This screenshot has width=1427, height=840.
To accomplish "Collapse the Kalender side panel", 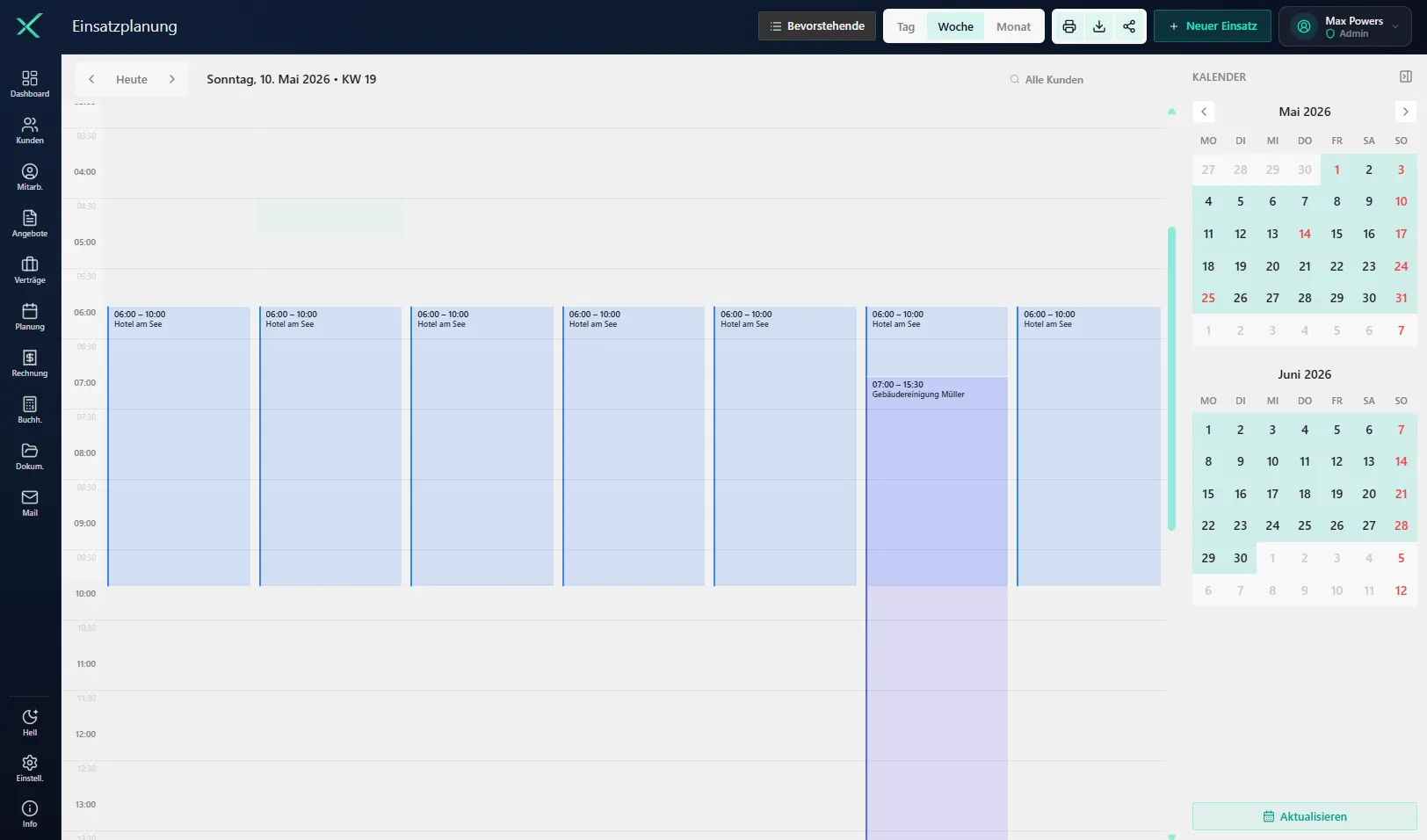I will point(1406,77).
